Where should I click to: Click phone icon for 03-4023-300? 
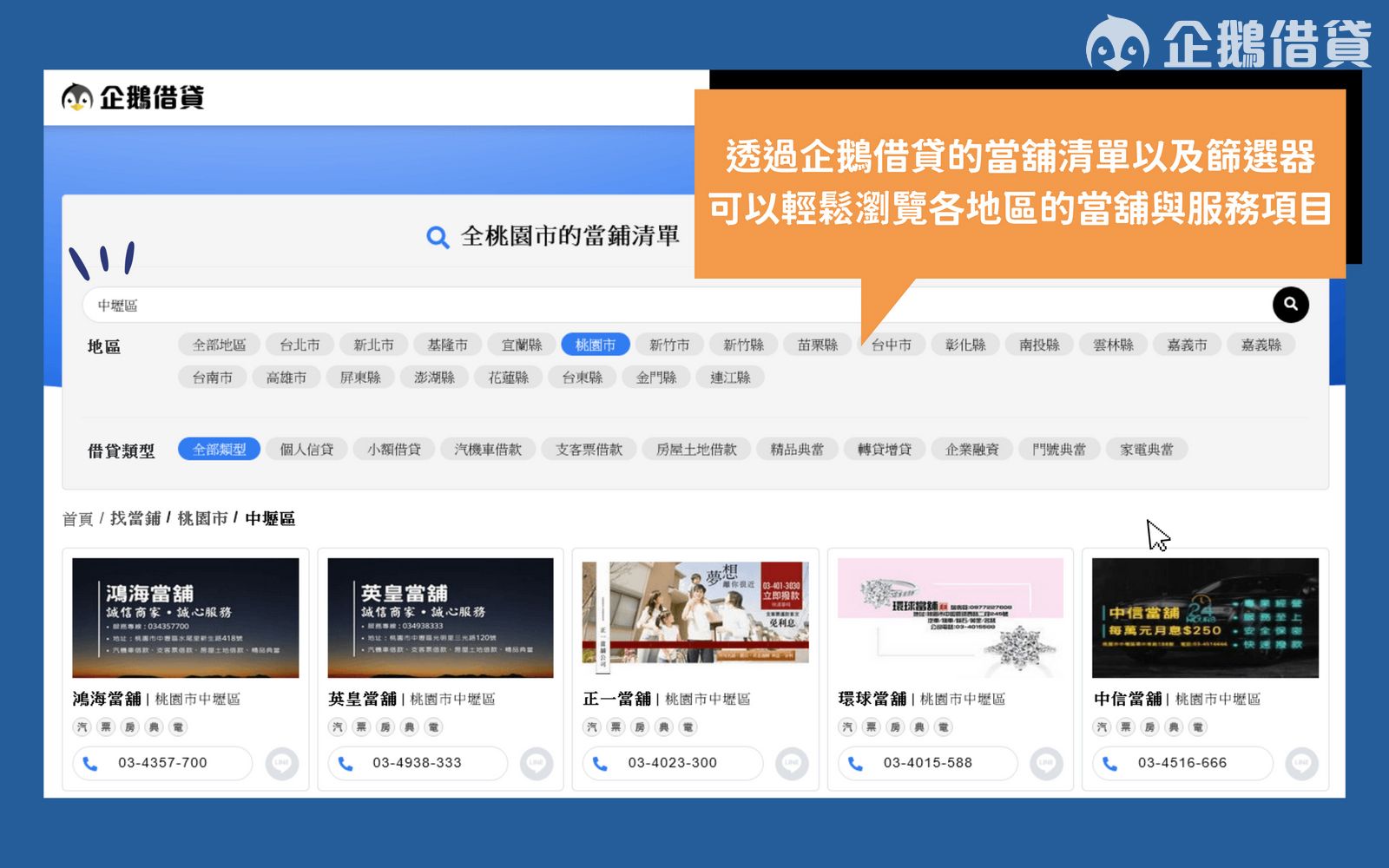click(600, 763)
